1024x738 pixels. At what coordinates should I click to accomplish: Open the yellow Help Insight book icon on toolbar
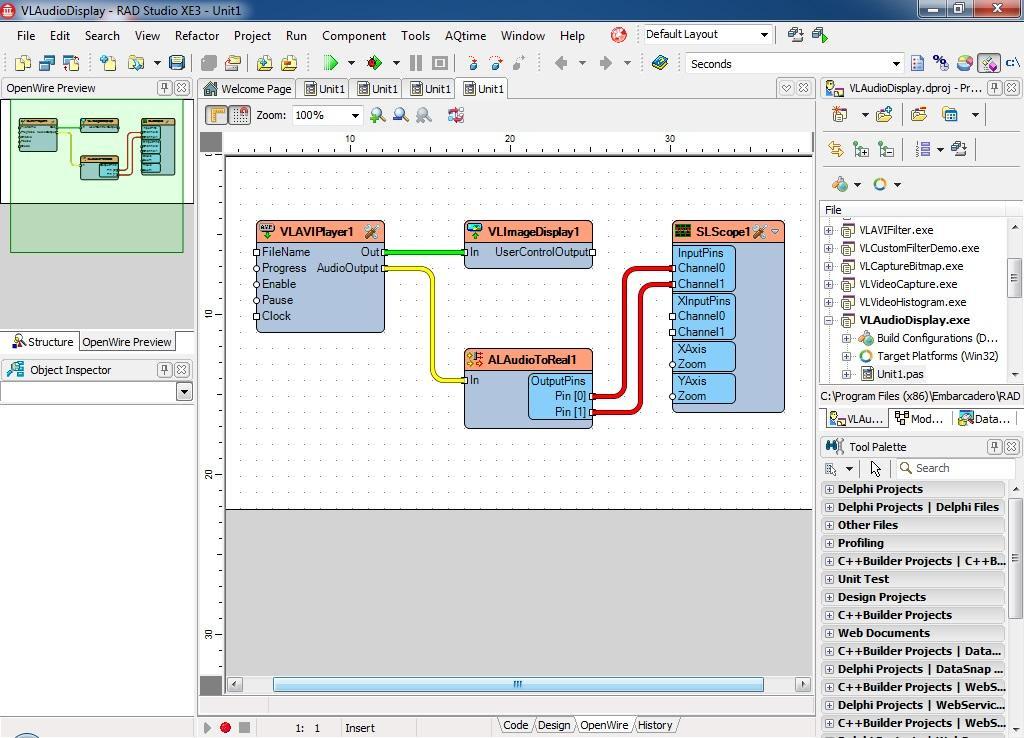coord(659,63)
